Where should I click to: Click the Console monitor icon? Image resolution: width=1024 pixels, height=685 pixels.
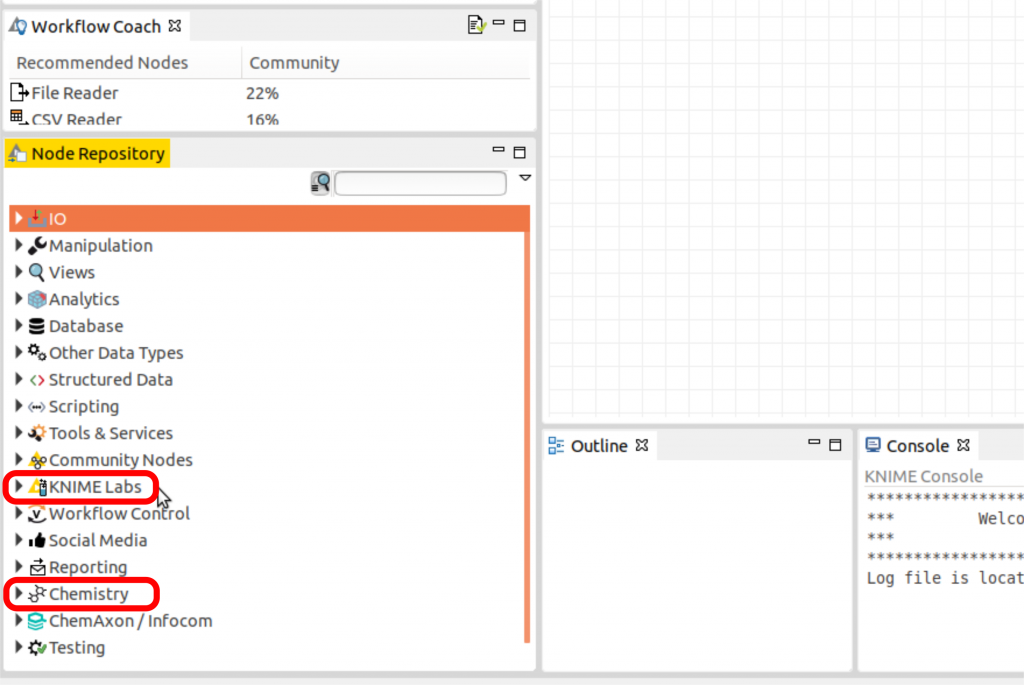tap(873, 445)
